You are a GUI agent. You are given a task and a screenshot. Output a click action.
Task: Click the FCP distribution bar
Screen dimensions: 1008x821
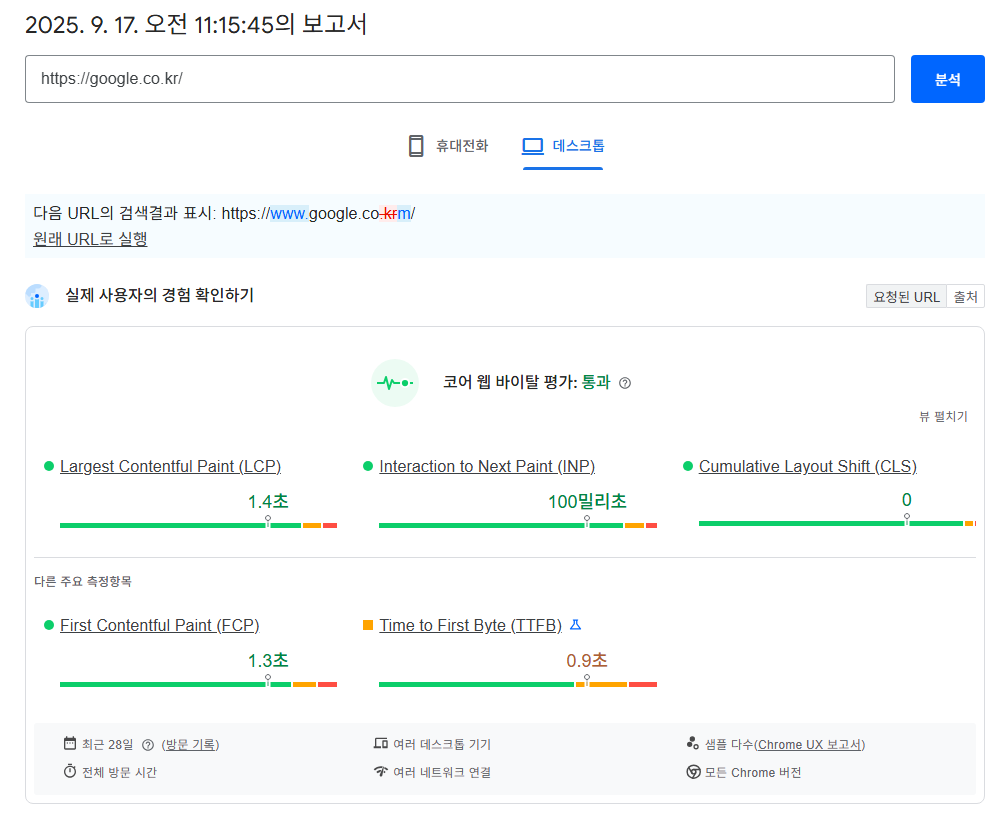tap(199, 684)
